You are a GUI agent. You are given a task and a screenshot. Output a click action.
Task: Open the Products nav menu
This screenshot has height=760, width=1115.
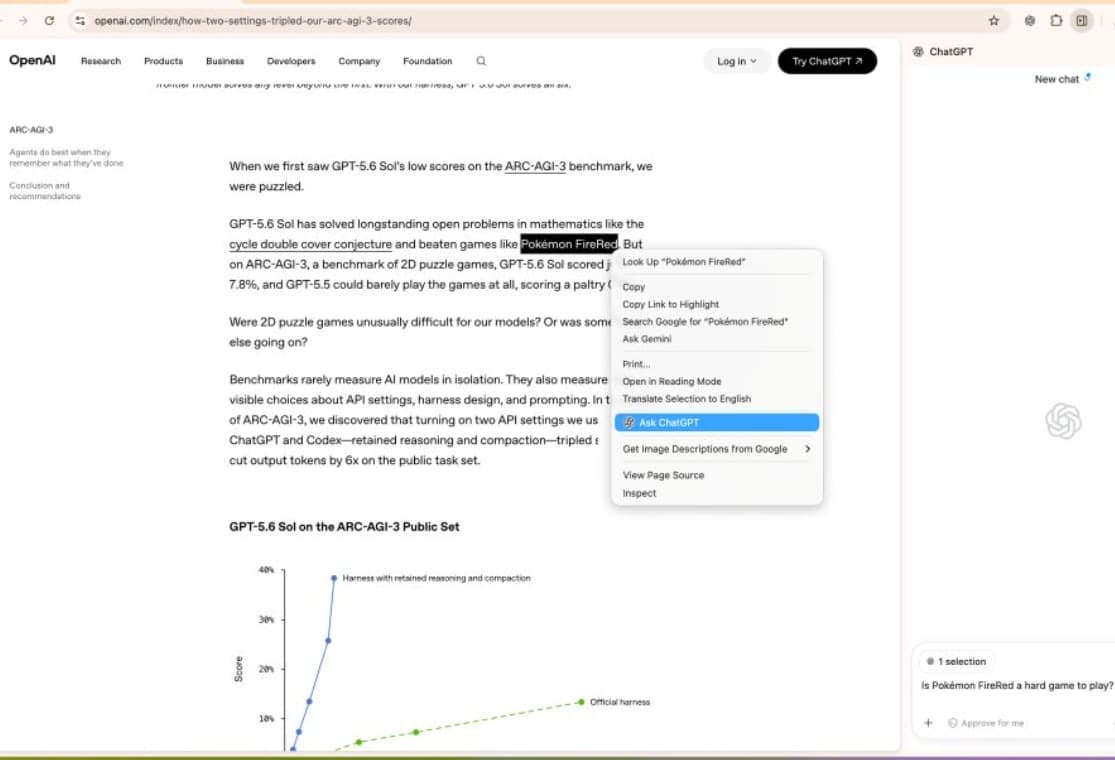point(164,61)
